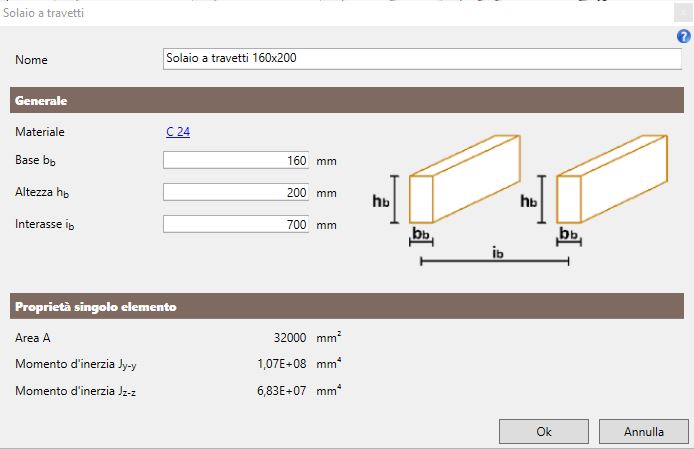Open the blue help question mark icon
Screen dimensions: 694x449
tap(683, 36)
